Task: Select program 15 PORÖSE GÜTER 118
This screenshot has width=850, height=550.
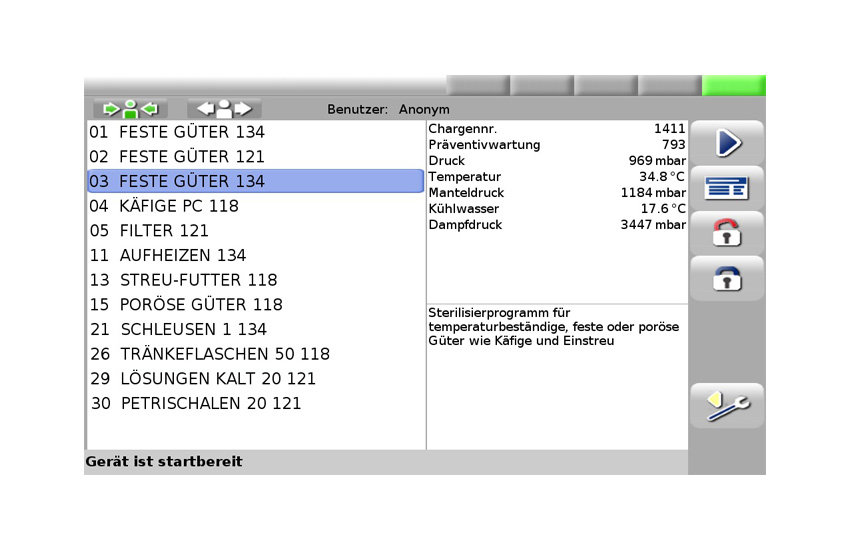Action: point(186,305)
